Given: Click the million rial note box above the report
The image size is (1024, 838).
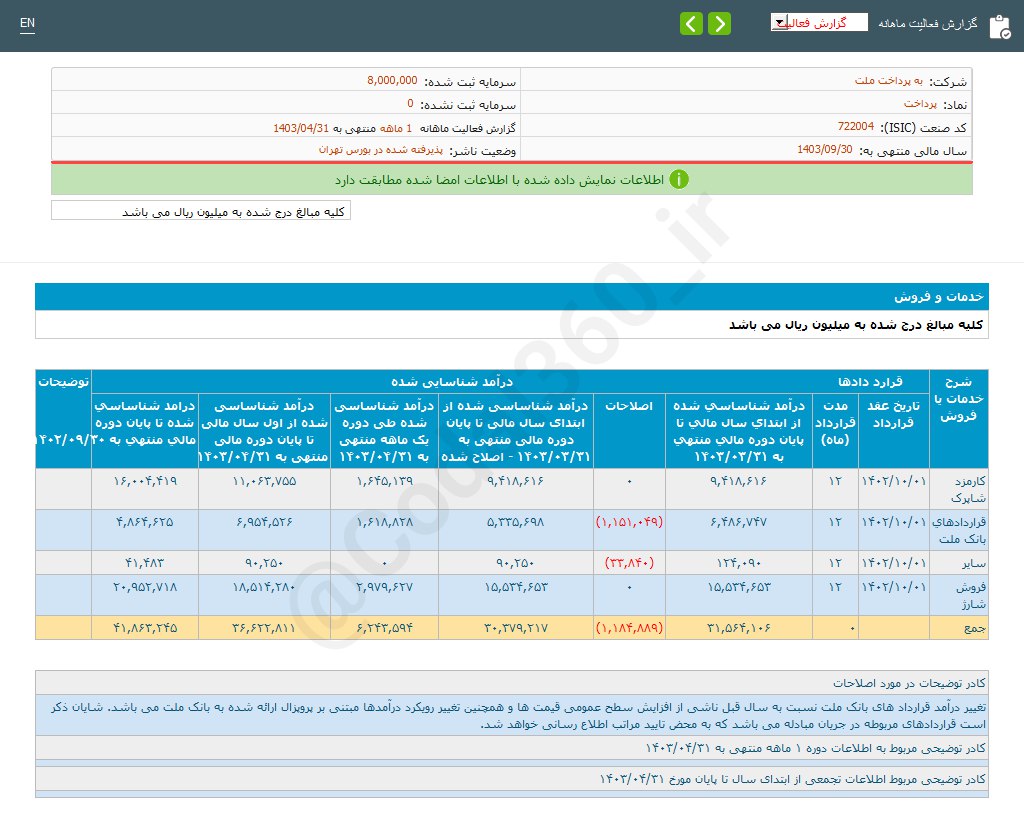Looking at the screenshot, I should tap(200, 210).
